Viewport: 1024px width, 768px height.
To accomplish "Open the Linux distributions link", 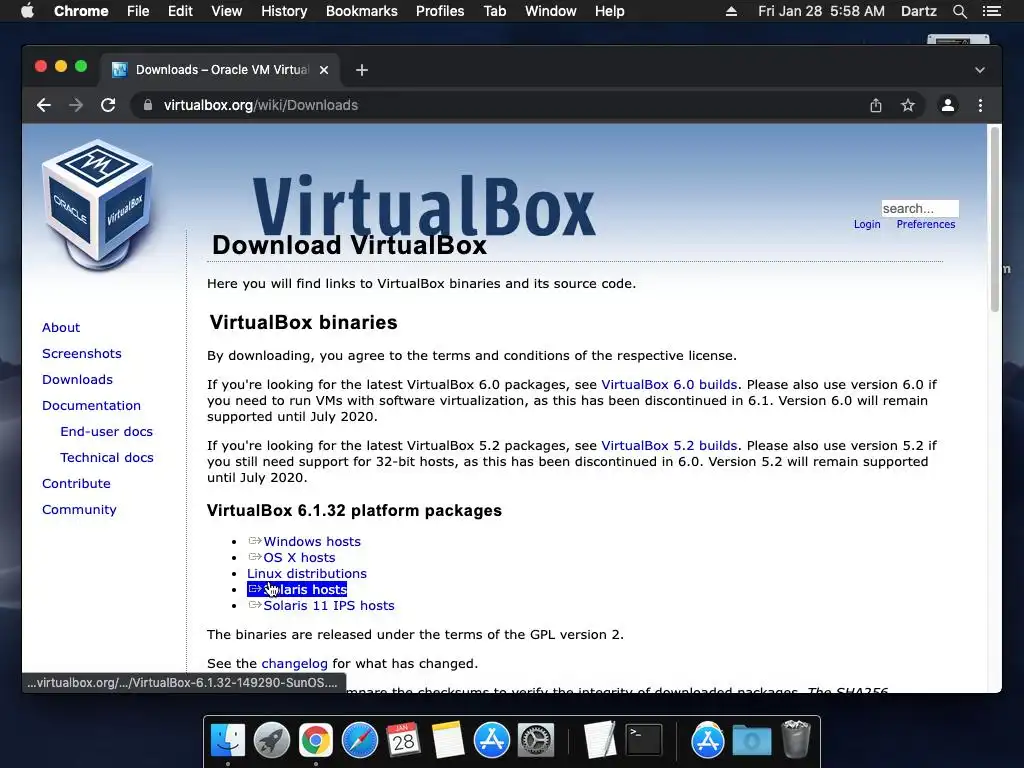I will pyautogui.click(x=306, y=573).
